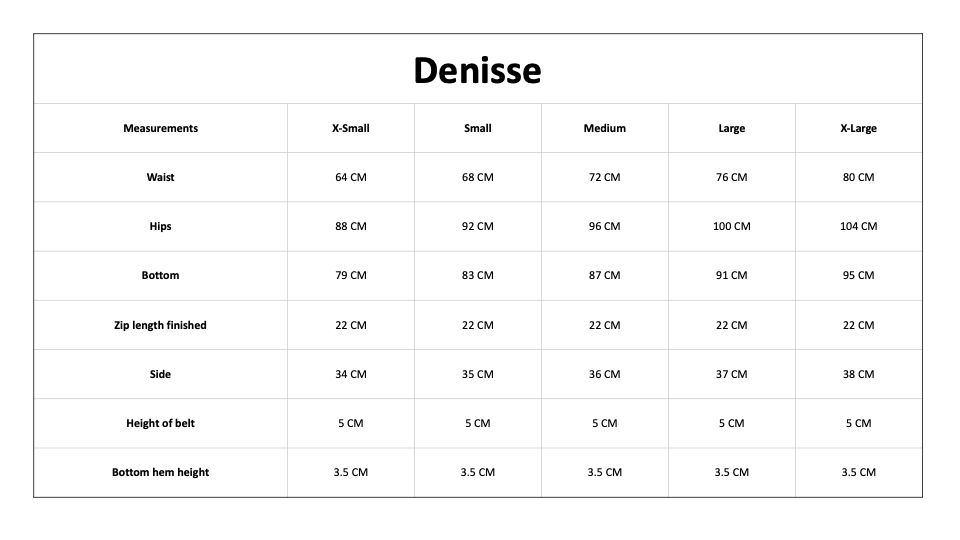This screenshot has height=540, width=960.
Task: Select the 87 CM bottom cell
Action: coord(604,275)
